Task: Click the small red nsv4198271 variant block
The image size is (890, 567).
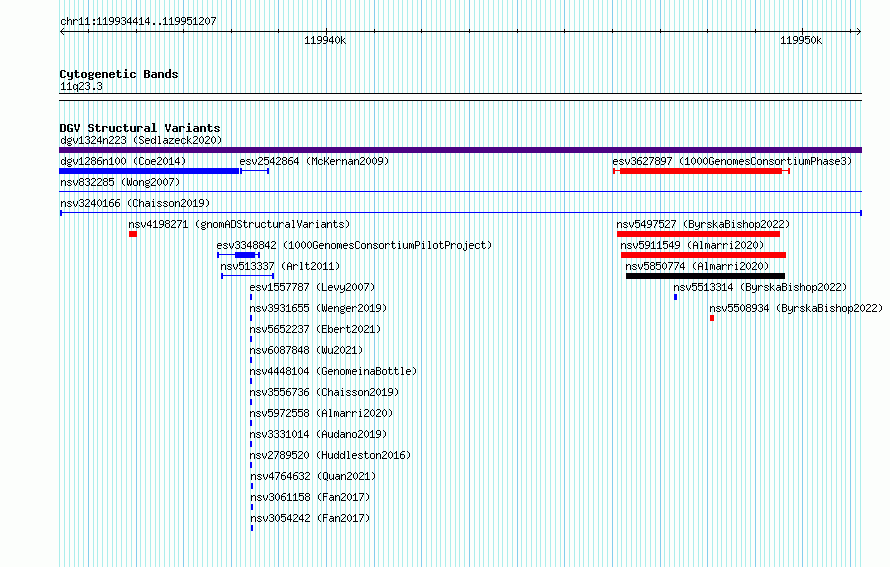Action: pyautogui.click(x=133, y=234)
